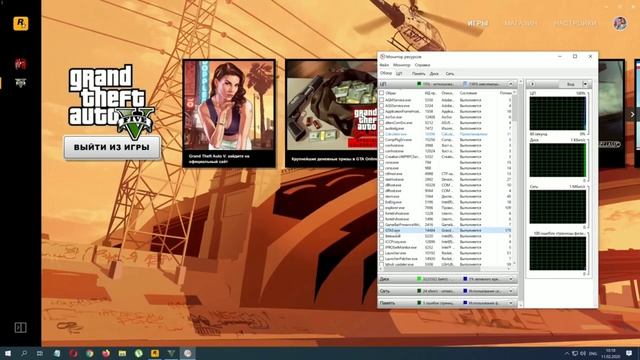Image resolution: width=640 pixels, height=360 pixels.
Task: Tick the AGMService.exe process checkbox
Action: pyautogui.click(x=382, y=100)
